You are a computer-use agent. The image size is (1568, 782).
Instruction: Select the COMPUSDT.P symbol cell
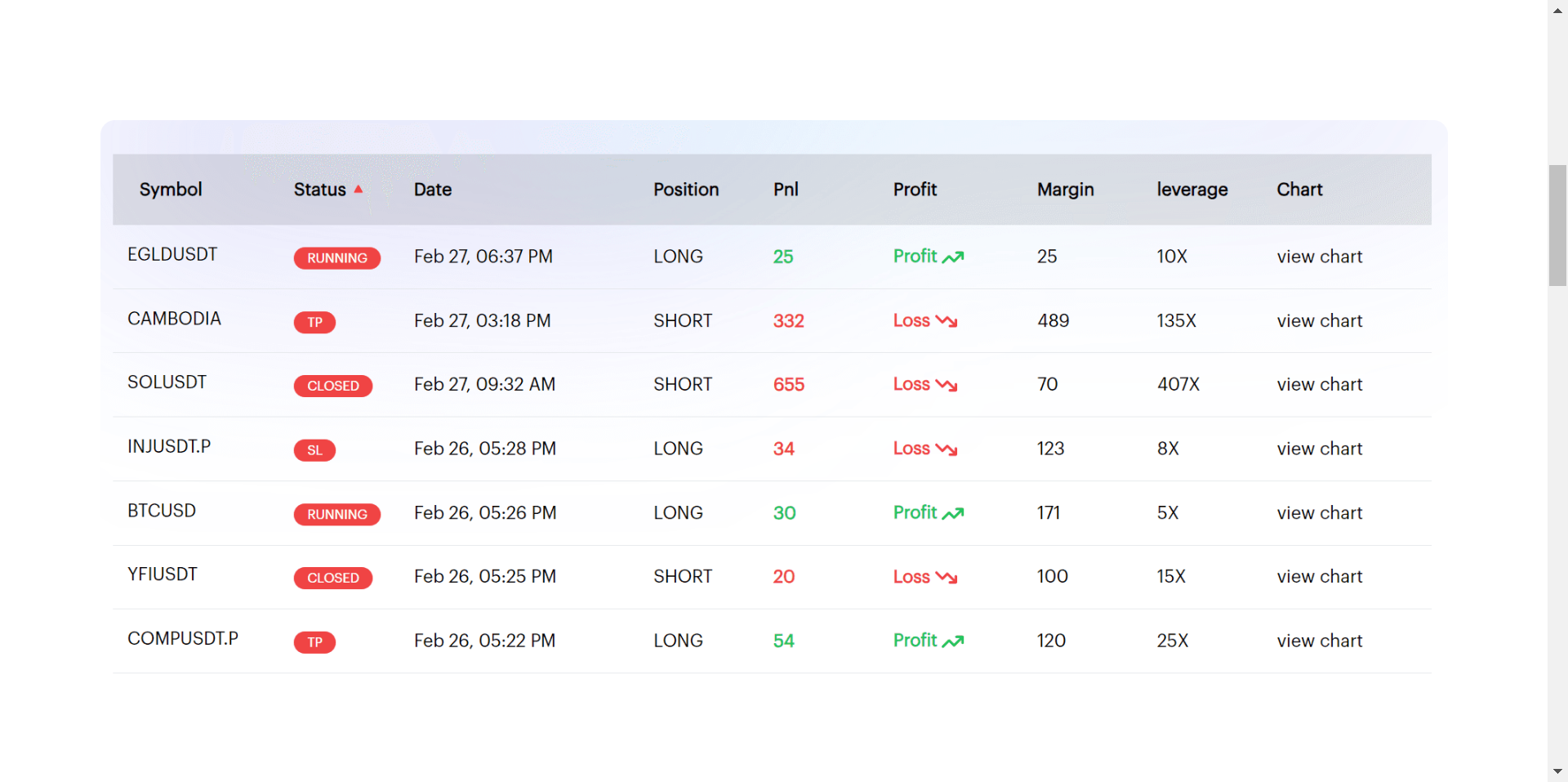point(183,638)
